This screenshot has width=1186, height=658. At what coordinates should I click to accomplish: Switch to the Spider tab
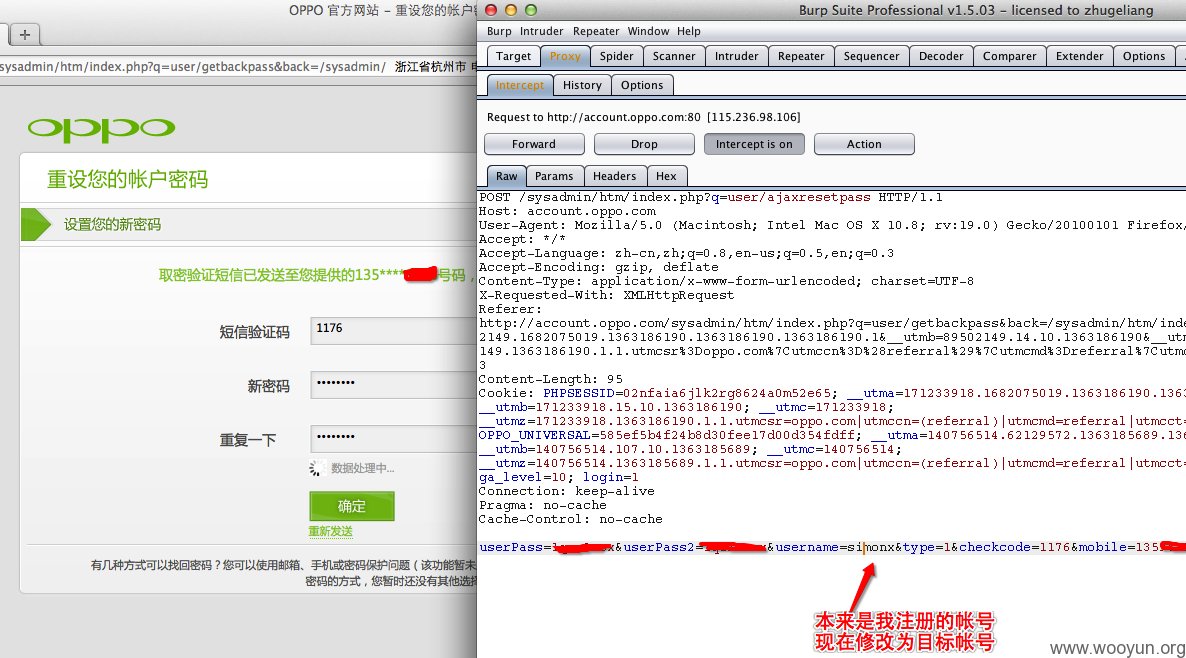(x=616, y=56)
